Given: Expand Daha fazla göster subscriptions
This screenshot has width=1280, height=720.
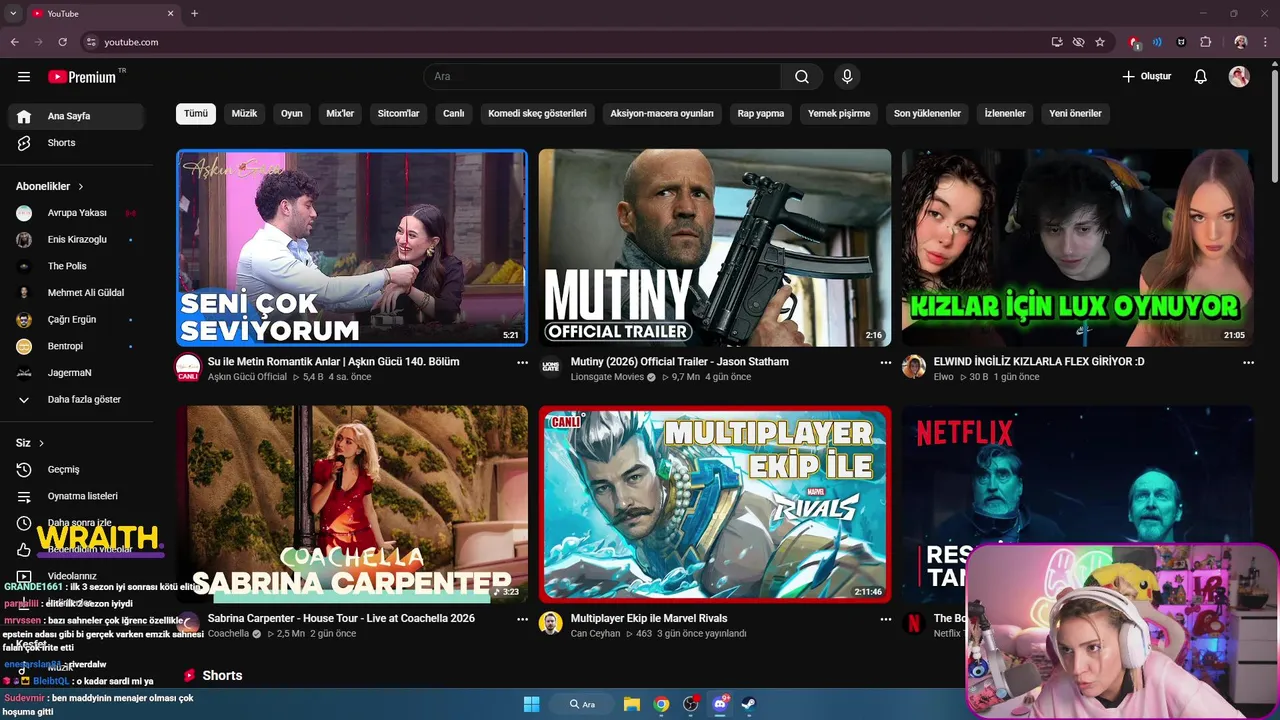Looking at the screenshot, I should (76, 400).
